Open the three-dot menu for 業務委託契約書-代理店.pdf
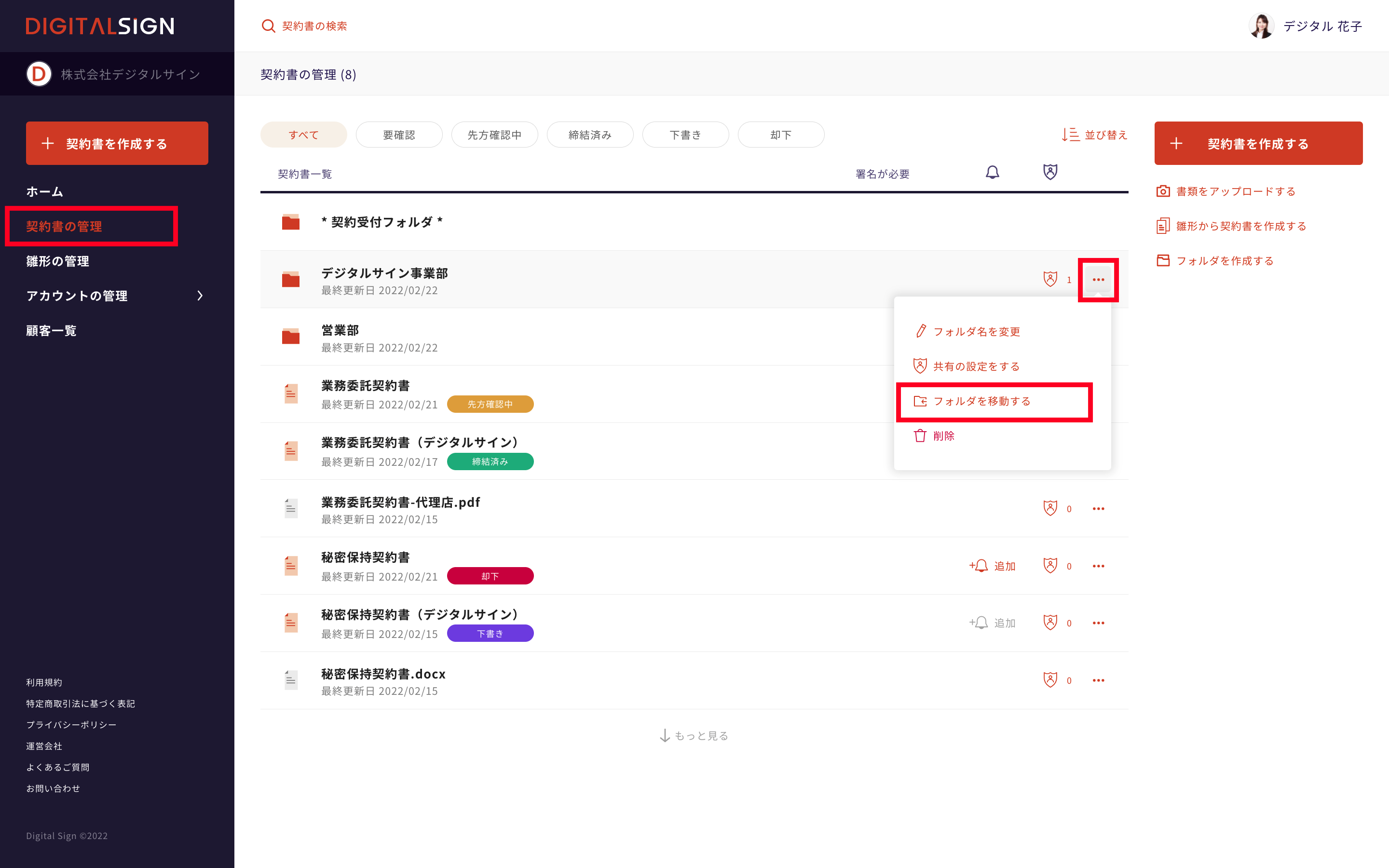Image resolution: width=1389 pixels, height=868 pixels. 1098,509
